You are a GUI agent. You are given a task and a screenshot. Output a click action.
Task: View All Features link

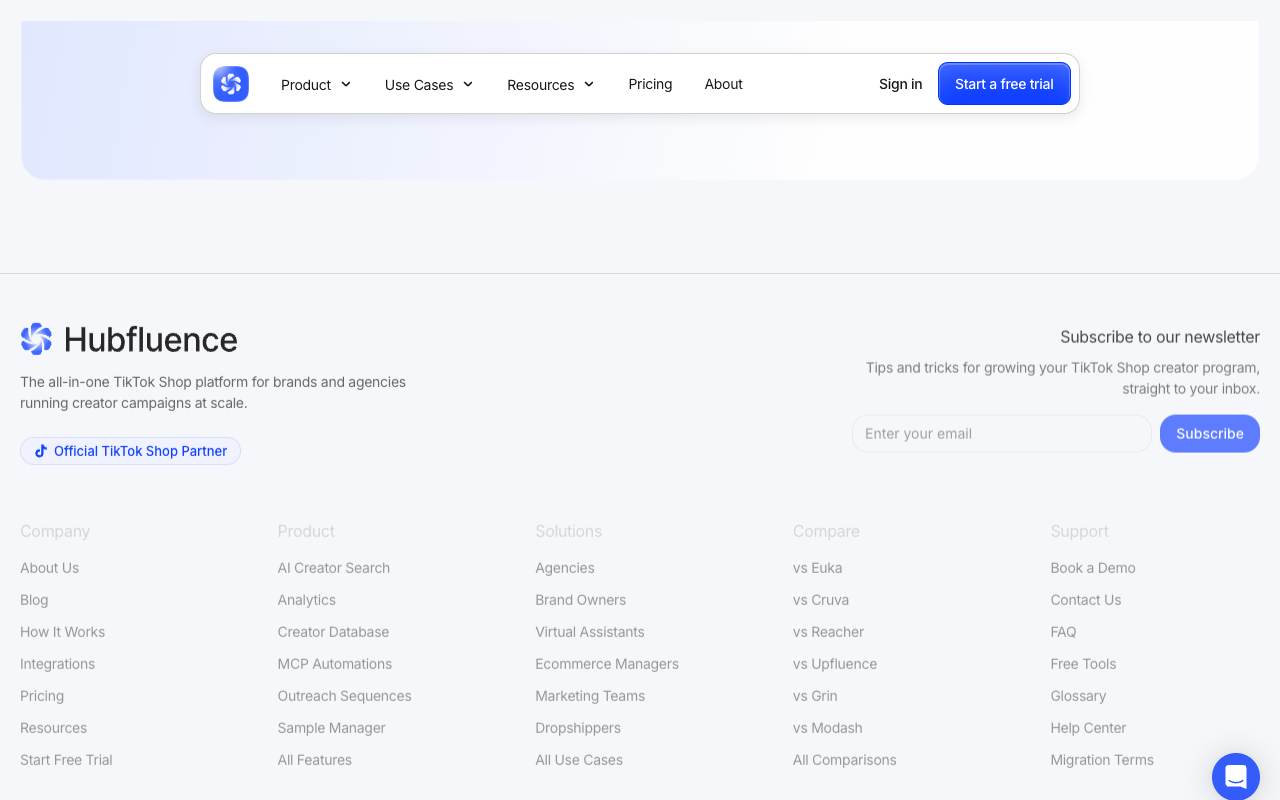(315, 760)
